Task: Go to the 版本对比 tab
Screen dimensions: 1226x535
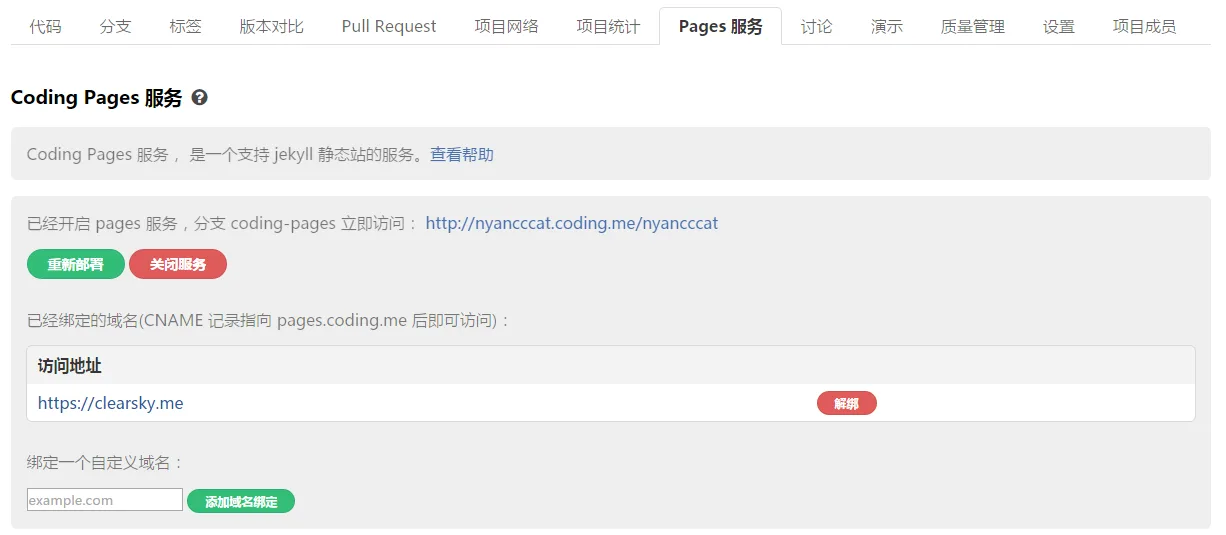Action: pos(271,26)
